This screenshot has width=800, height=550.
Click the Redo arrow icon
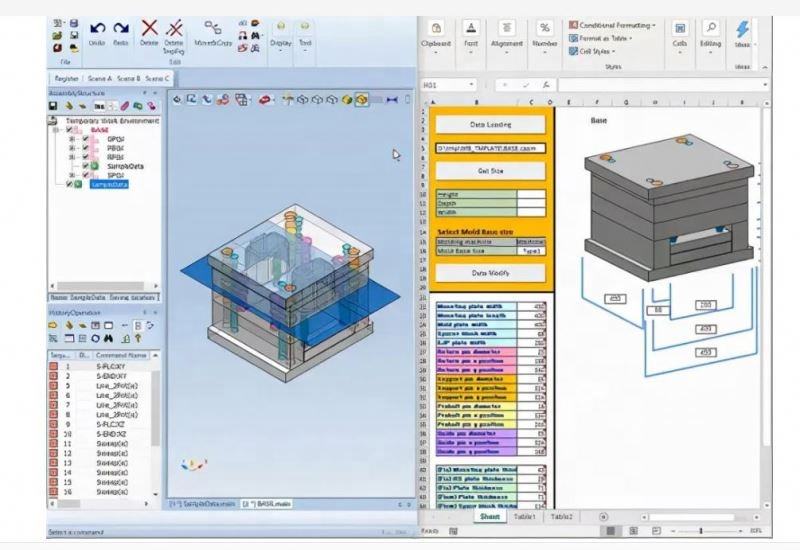(121, 29)
